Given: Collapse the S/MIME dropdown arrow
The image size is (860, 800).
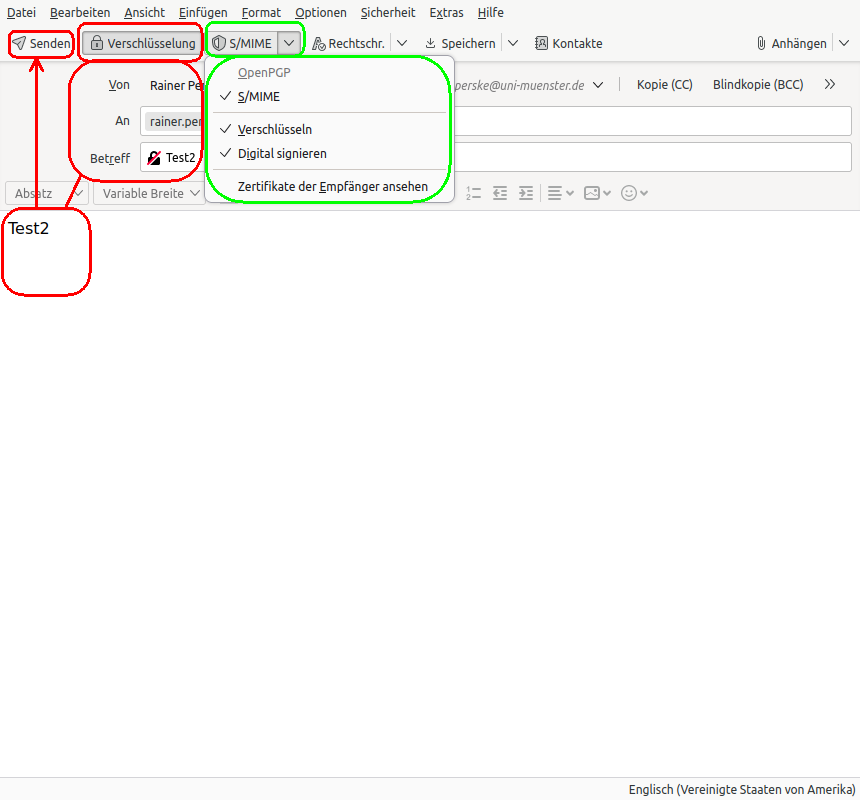Looking at the screenshot, I should [289, 43].
